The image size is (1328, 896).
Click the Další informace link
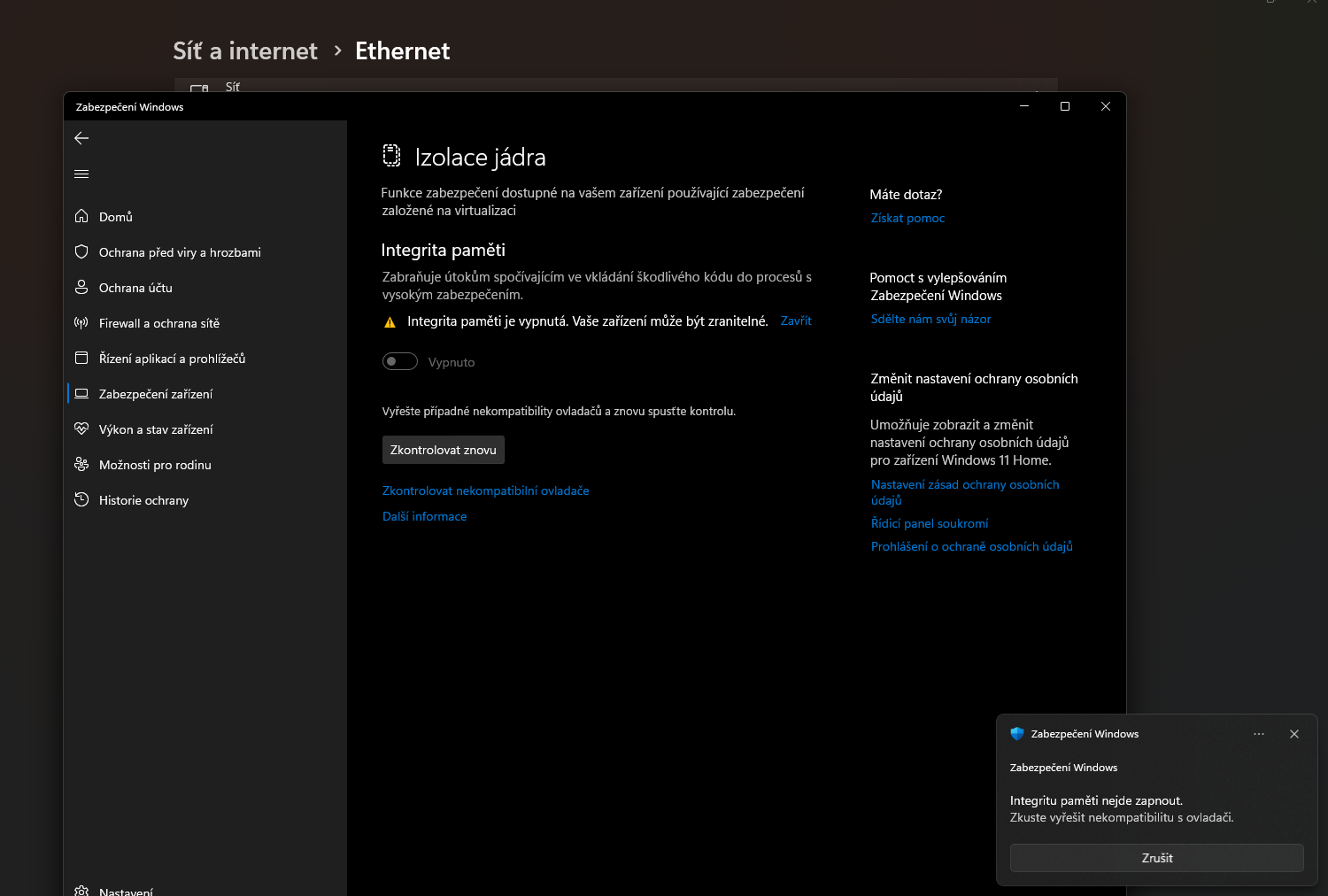pos(424,516)
